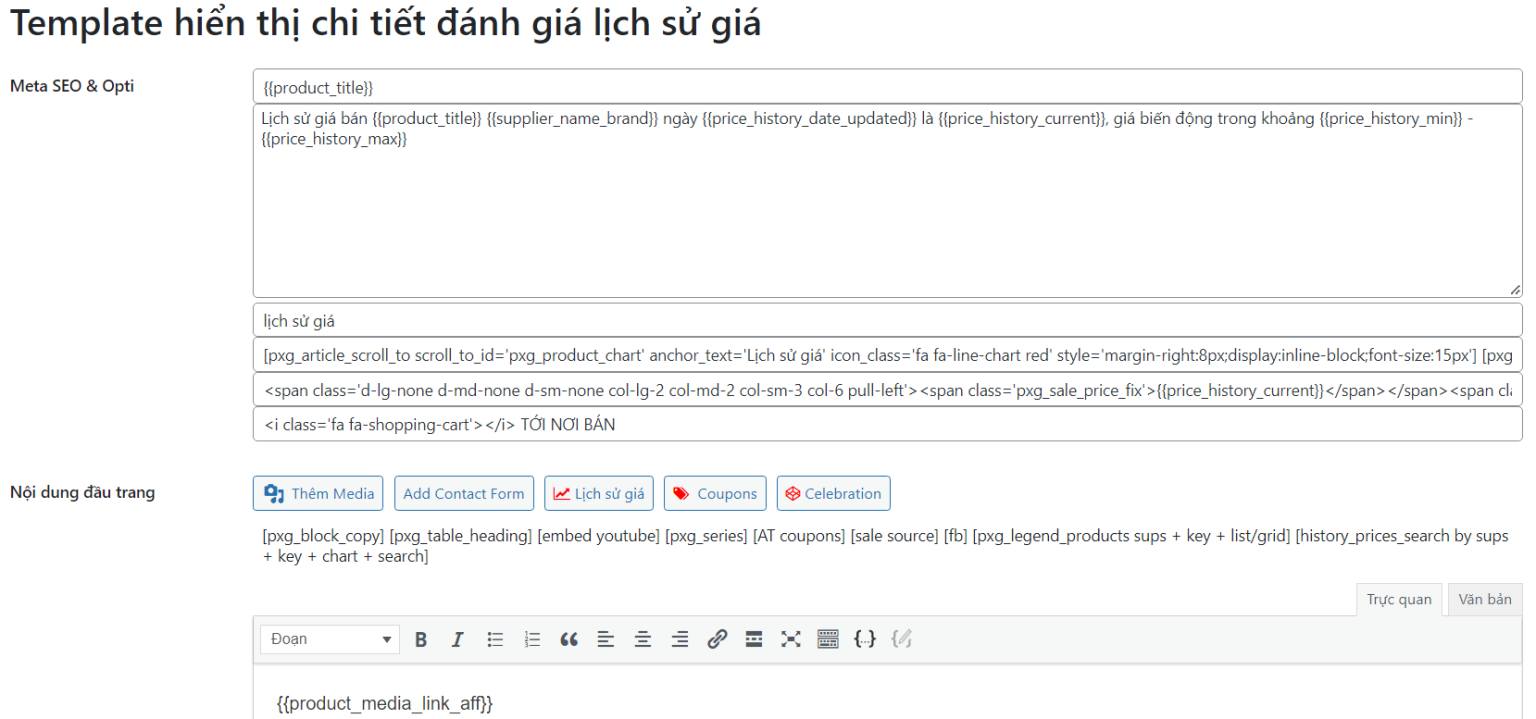Switch to the "Văn bản" tab
Image resolution: width=1536 pixels, height=719 pixels.
[x=1484, y=599]
